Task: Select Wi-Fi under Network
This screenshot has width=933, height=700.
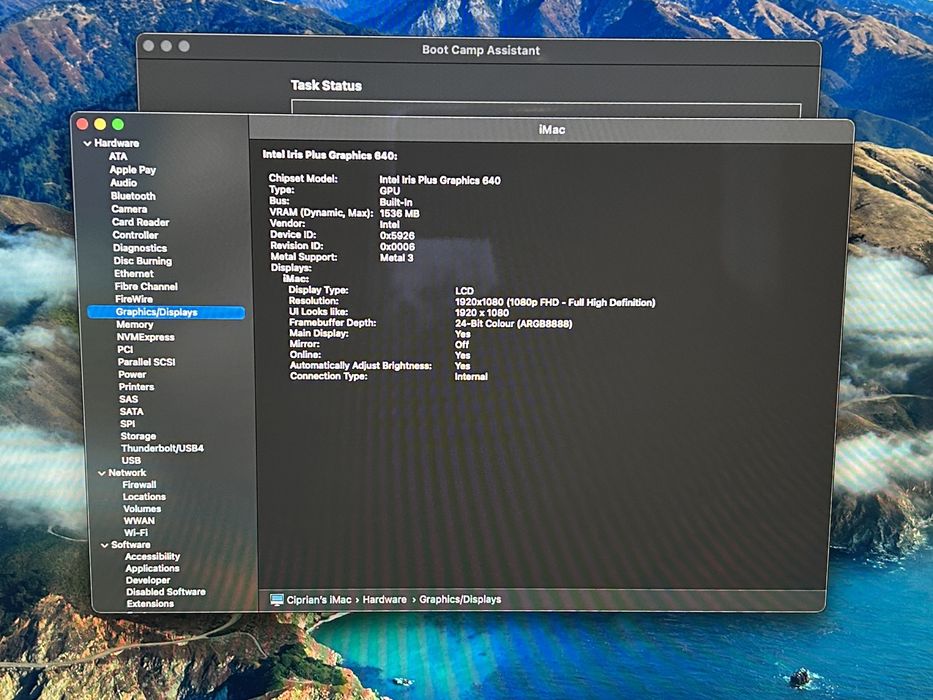Action: (136, 533)
